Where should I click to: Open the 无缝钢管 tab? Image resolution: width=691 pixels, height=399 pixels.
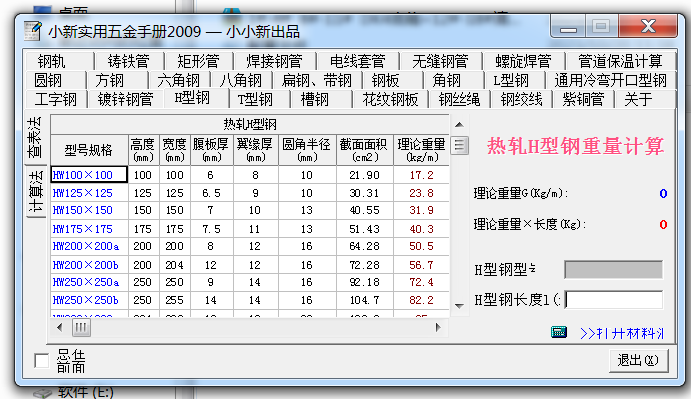pos(440,61)
